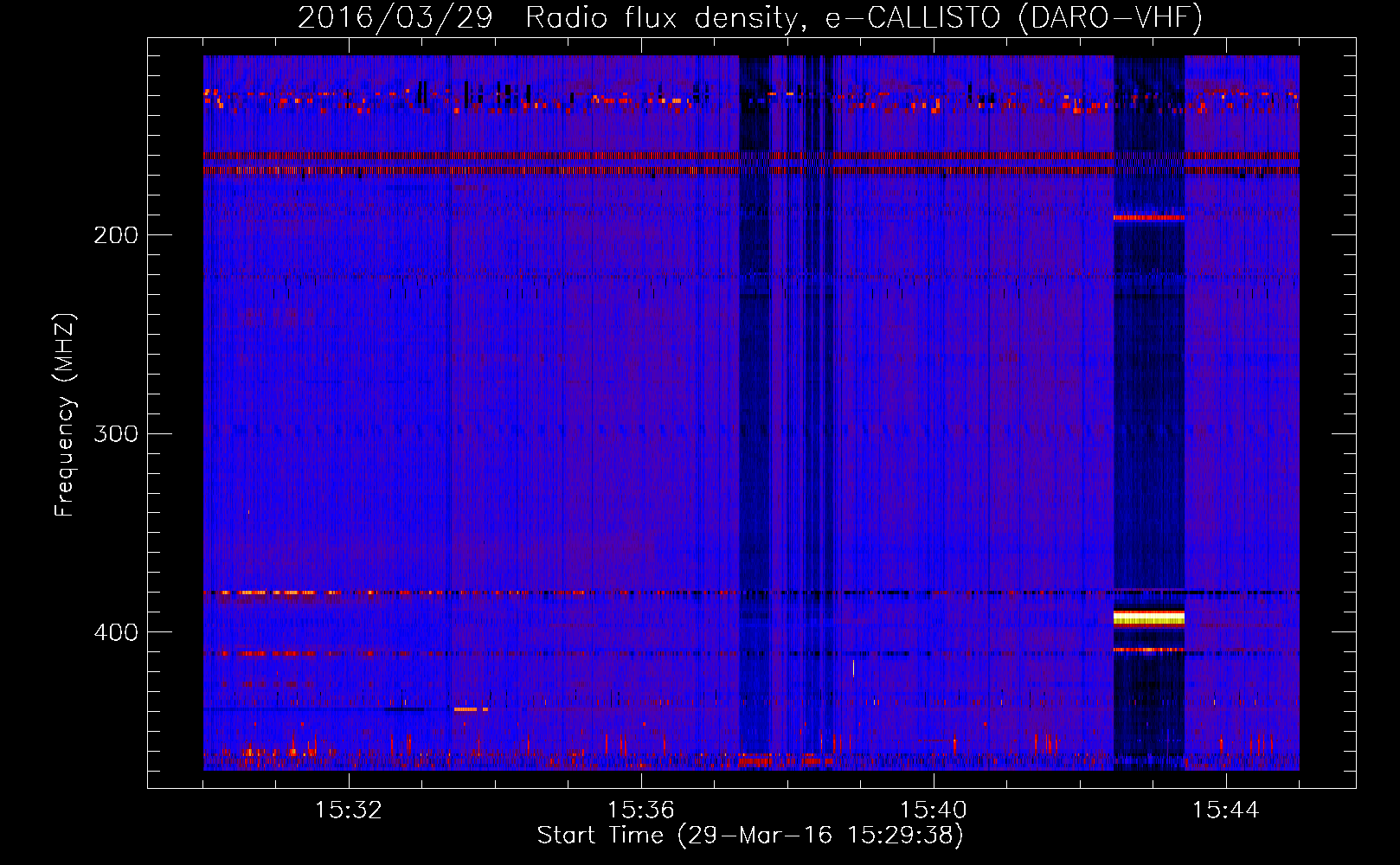Click the 15:32 time axis label
Image resolution: width=1400 pixels, height=865 pixels.
pos(349,811)
